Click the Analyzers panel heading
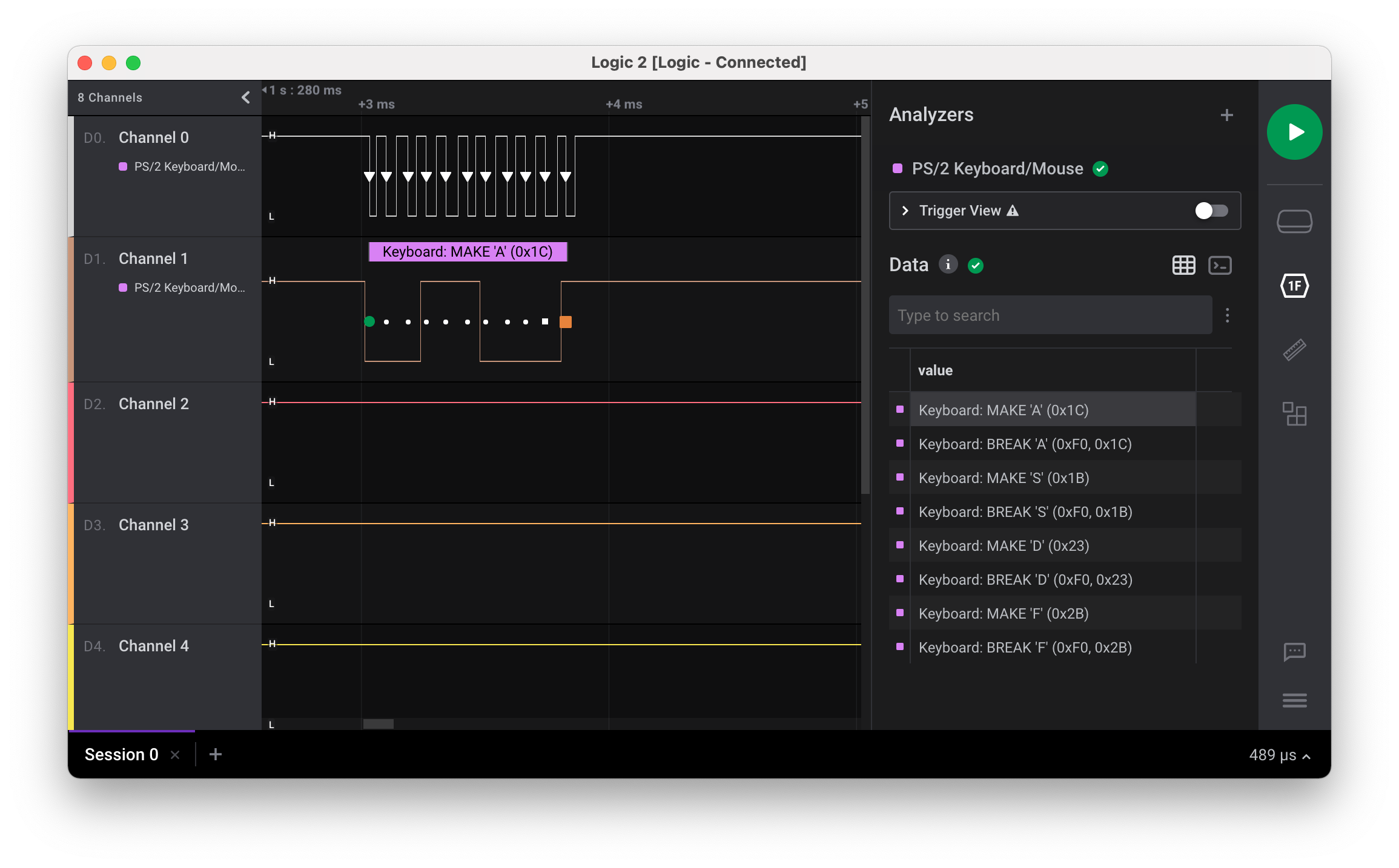Image resolution: width=1399 pixels, height=868 pixels. [931, 114]
